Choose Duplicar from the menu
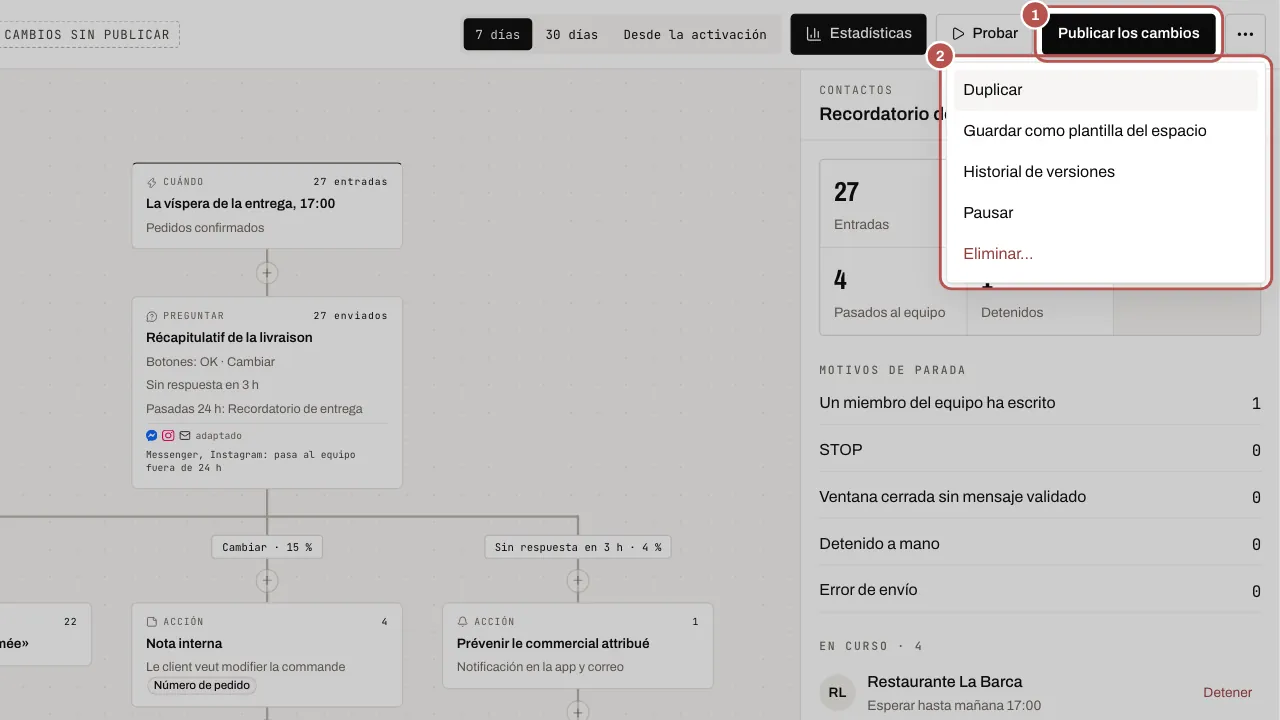 coord(1105,90)
